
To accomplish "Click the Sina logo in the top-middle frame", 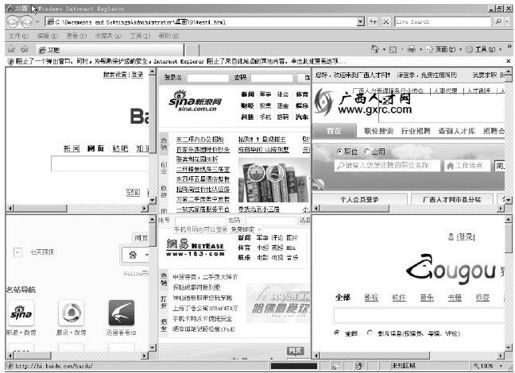I will pos(195,100).
